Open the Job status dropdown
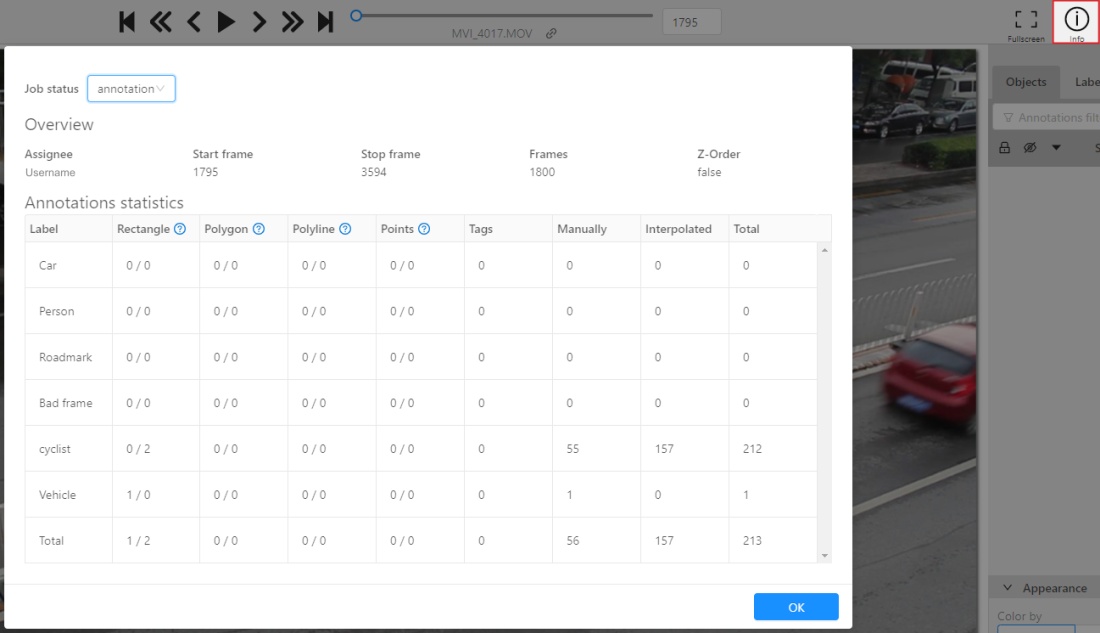The image size is (1100, 633). coord(131,89)
